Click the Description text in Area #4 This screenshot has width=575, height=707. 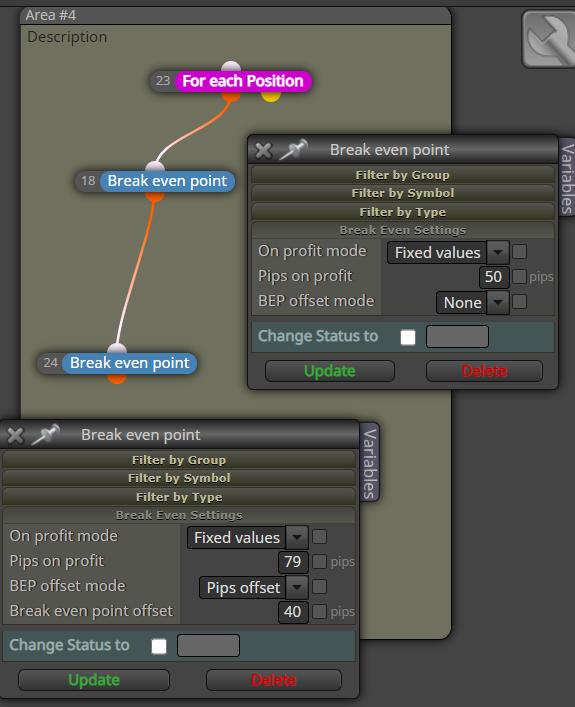point(67,37)
